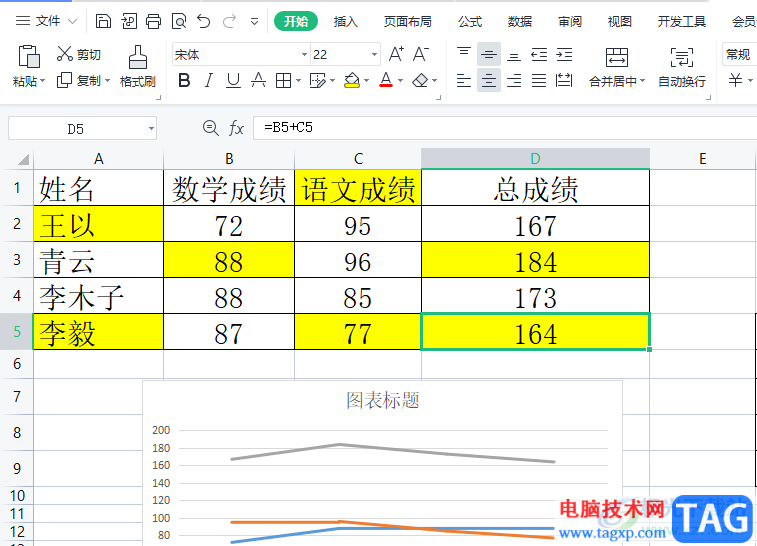Switch to the 视图 (View) tab
This screenshot has width=757, height=546.
tap(620, 21)
